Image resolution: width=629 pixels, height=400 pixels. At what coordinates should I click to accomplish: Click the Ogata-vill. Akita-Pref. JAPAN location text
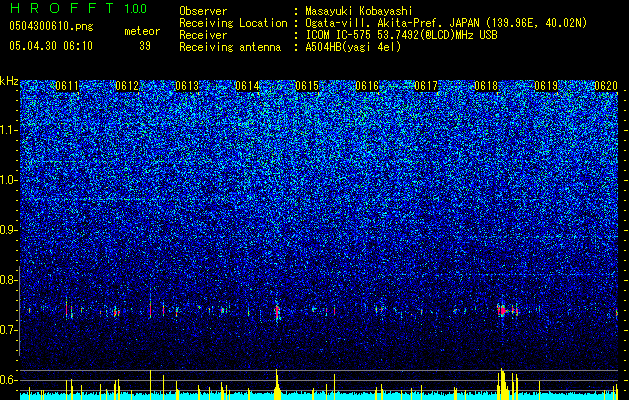[x=446, y=23]
